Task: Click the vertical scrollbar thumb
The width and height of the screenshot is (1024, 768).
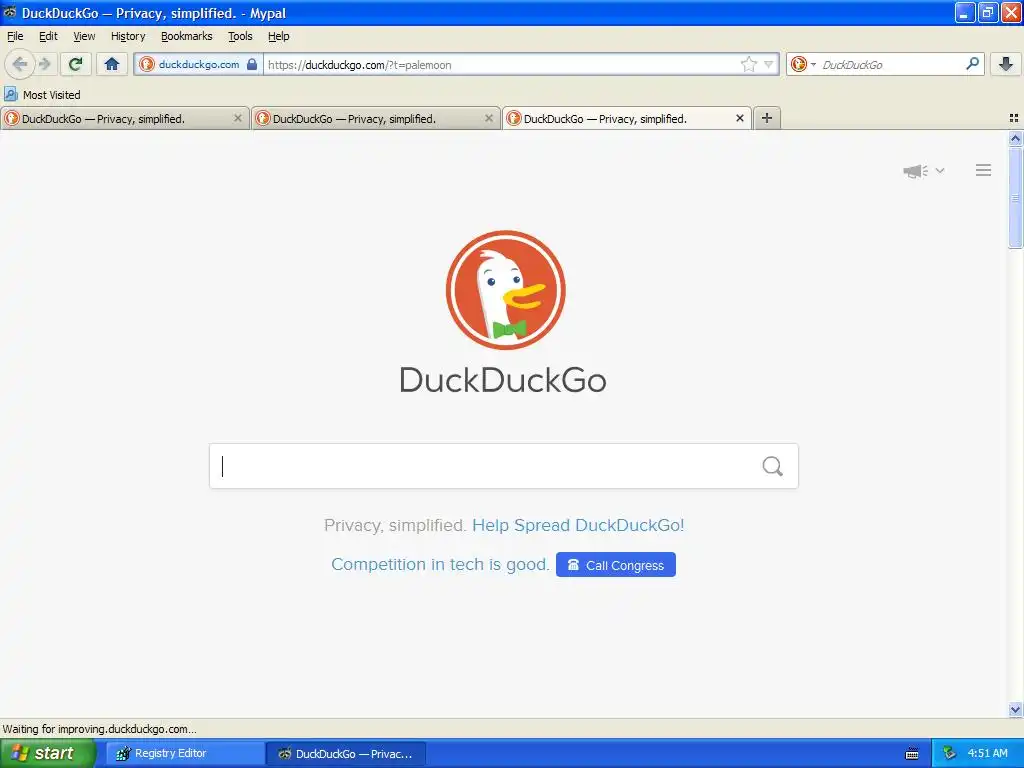Action: point(1015,198)
